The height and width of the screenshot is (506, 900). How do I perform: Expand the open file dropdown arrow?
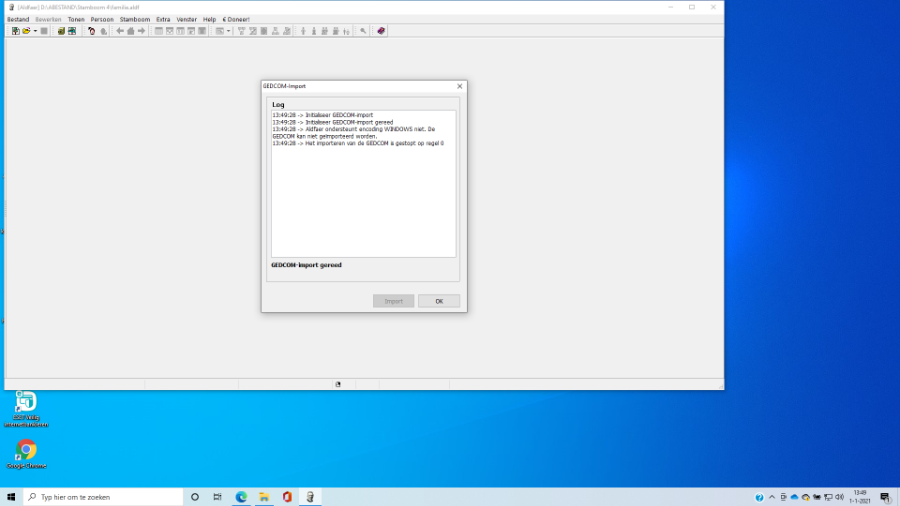(35, 31)
